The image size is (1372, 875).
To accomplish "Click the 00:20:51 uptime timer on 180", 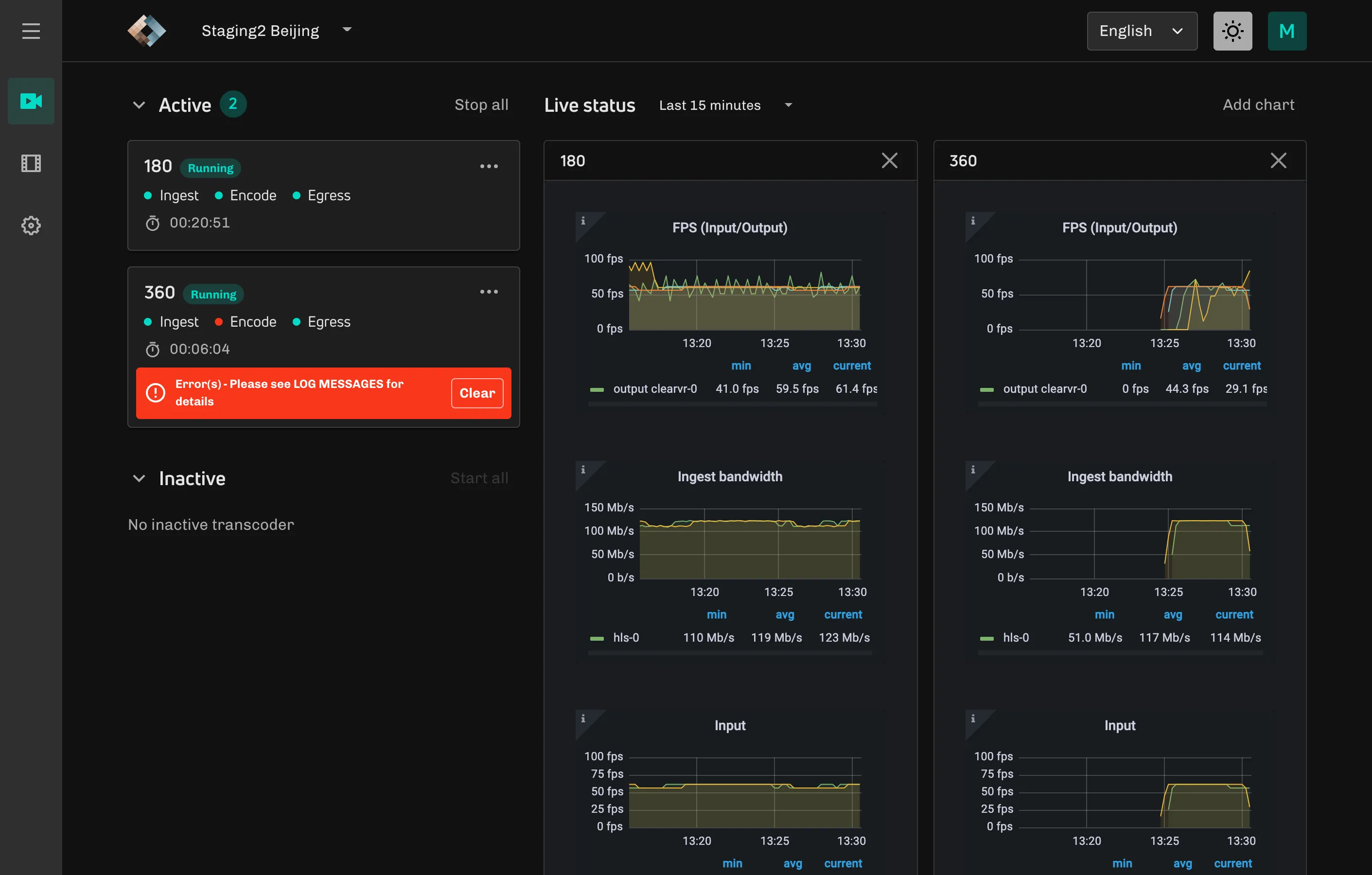I will [x=199, y=223].
